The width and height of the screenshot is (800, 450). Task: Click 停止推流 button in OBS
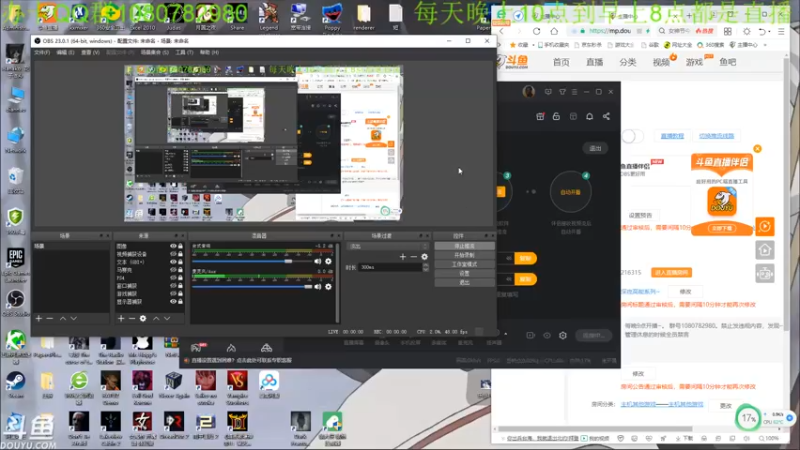click(x=464, y=246)
